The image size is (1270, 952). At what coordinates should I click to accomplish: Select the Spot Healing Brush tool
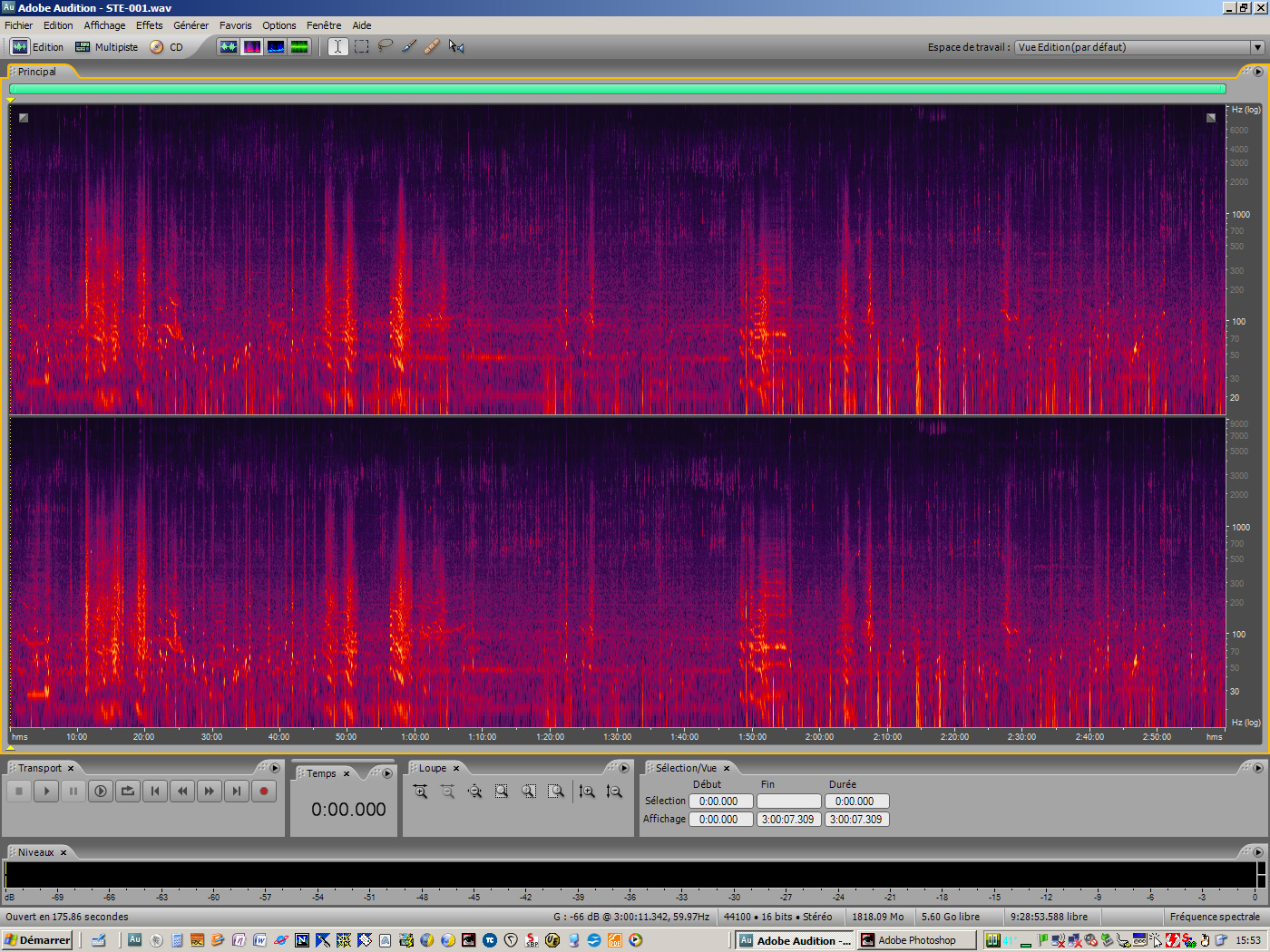(x=432, y=46)
